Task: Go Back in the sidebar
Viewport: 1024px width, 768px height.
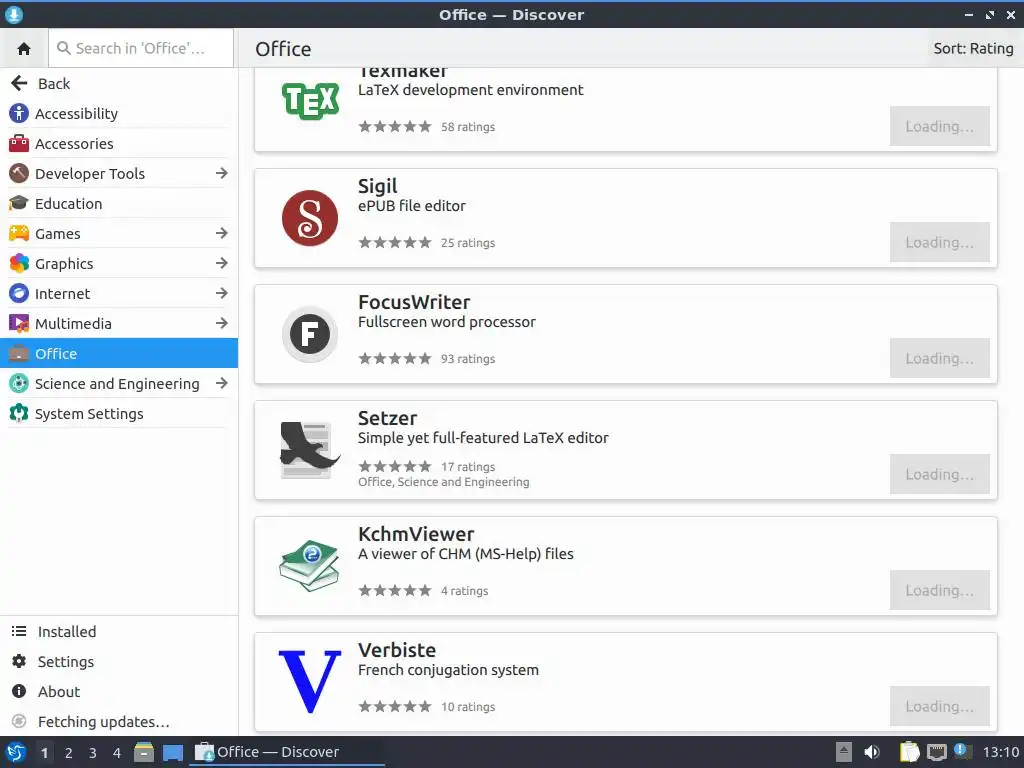Action: tap(119, 84)
